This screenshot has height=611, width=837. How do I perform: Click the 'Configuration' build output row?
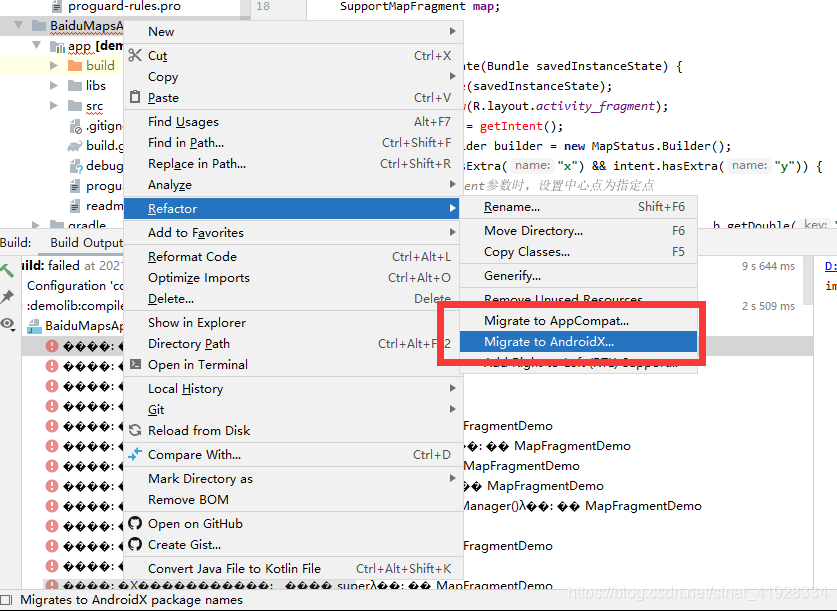75,285
